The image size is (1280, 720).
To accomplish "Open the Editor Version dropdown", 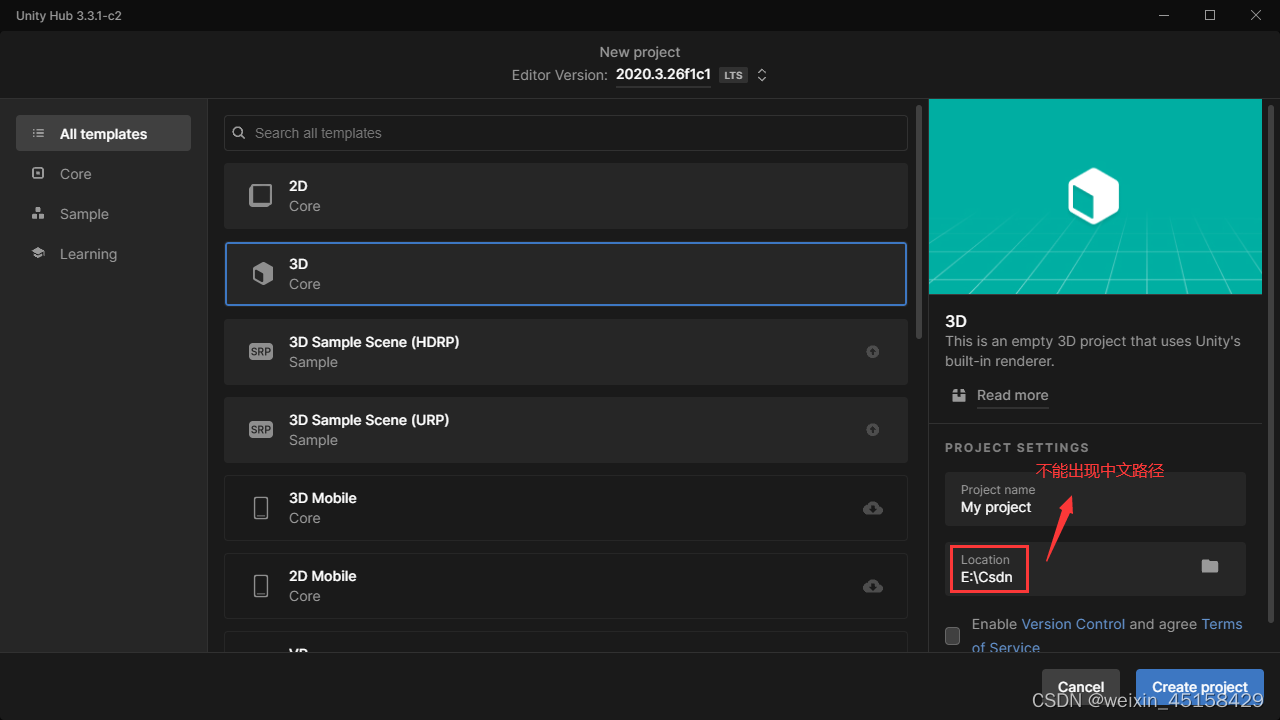I will click(663, 75).
